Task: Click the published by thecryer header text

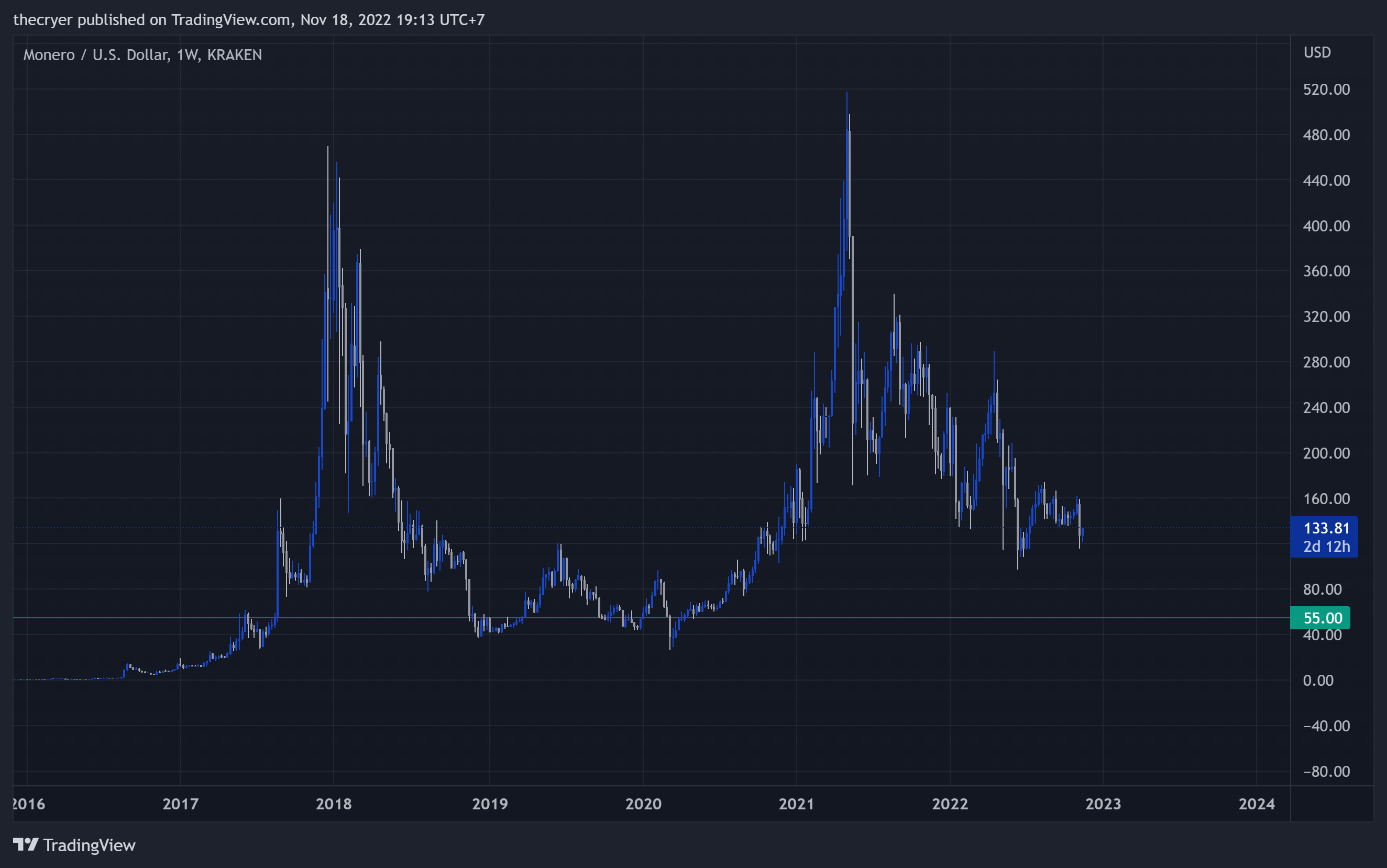Action: click(x=249, y=20)
